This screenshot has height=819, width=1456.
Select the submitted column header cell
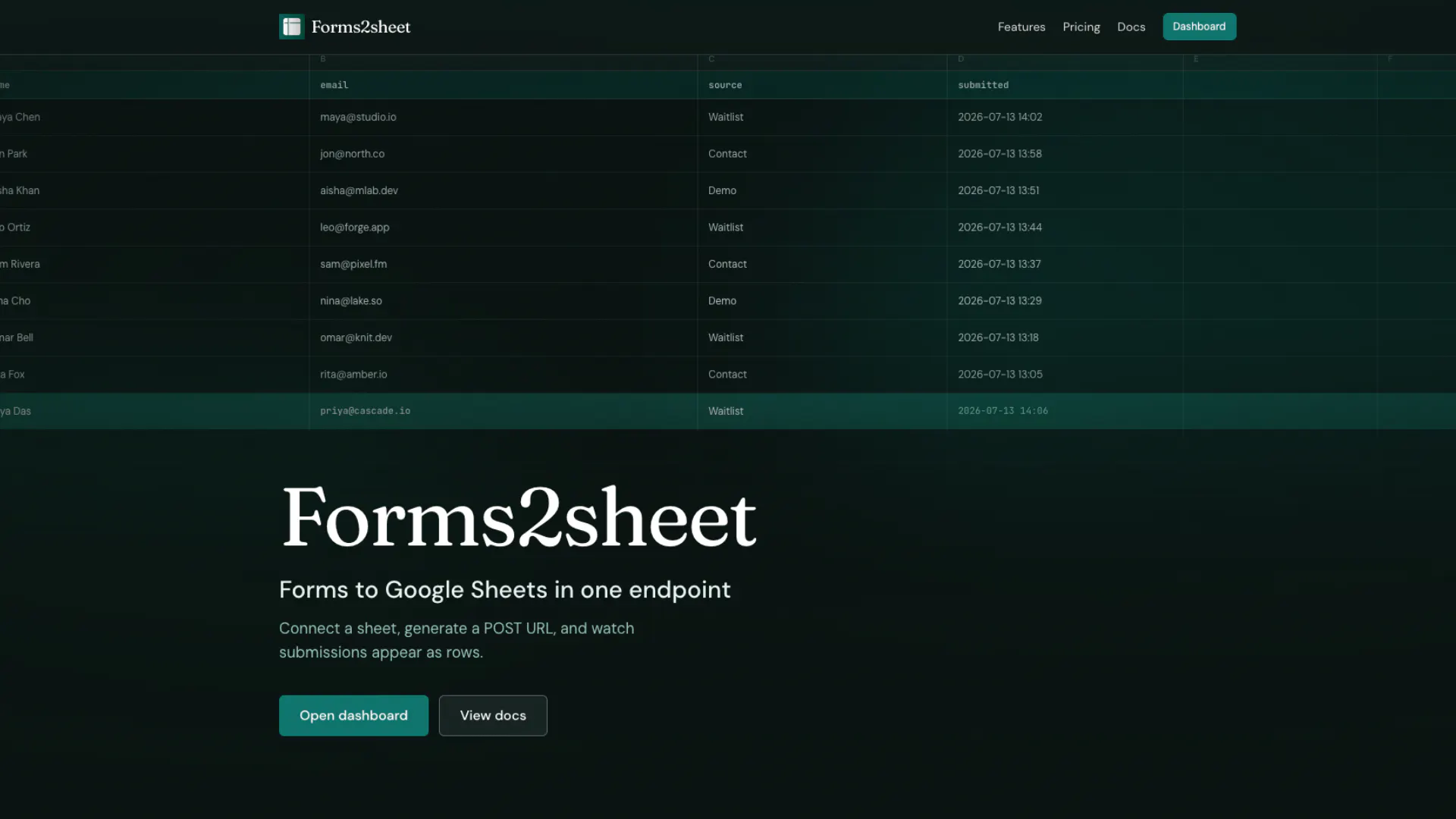pyautogui.click(x=1065, y=85)
